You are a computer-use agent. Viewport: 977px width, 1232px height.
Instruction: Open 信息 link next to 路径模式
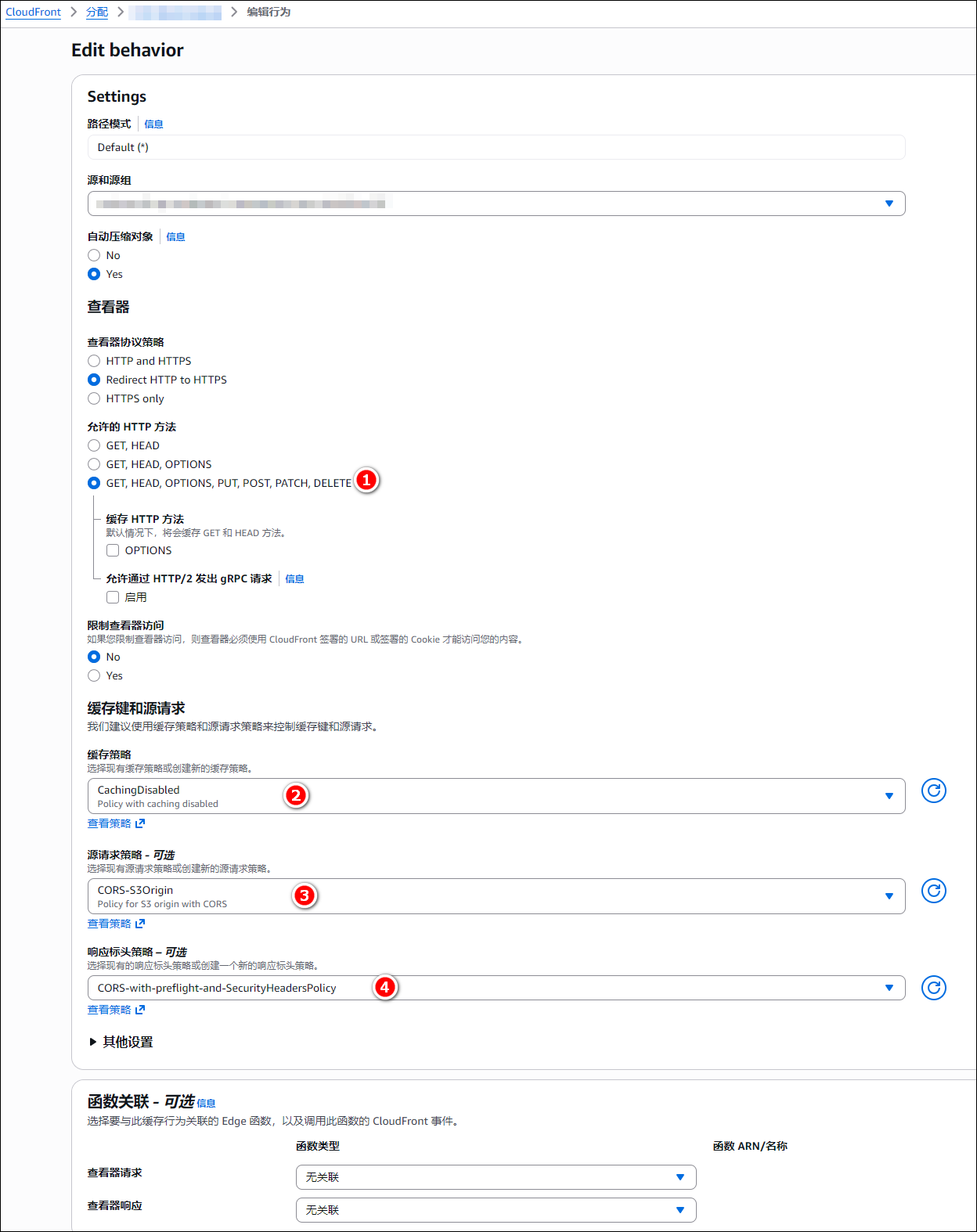click(x=153, y=124)
